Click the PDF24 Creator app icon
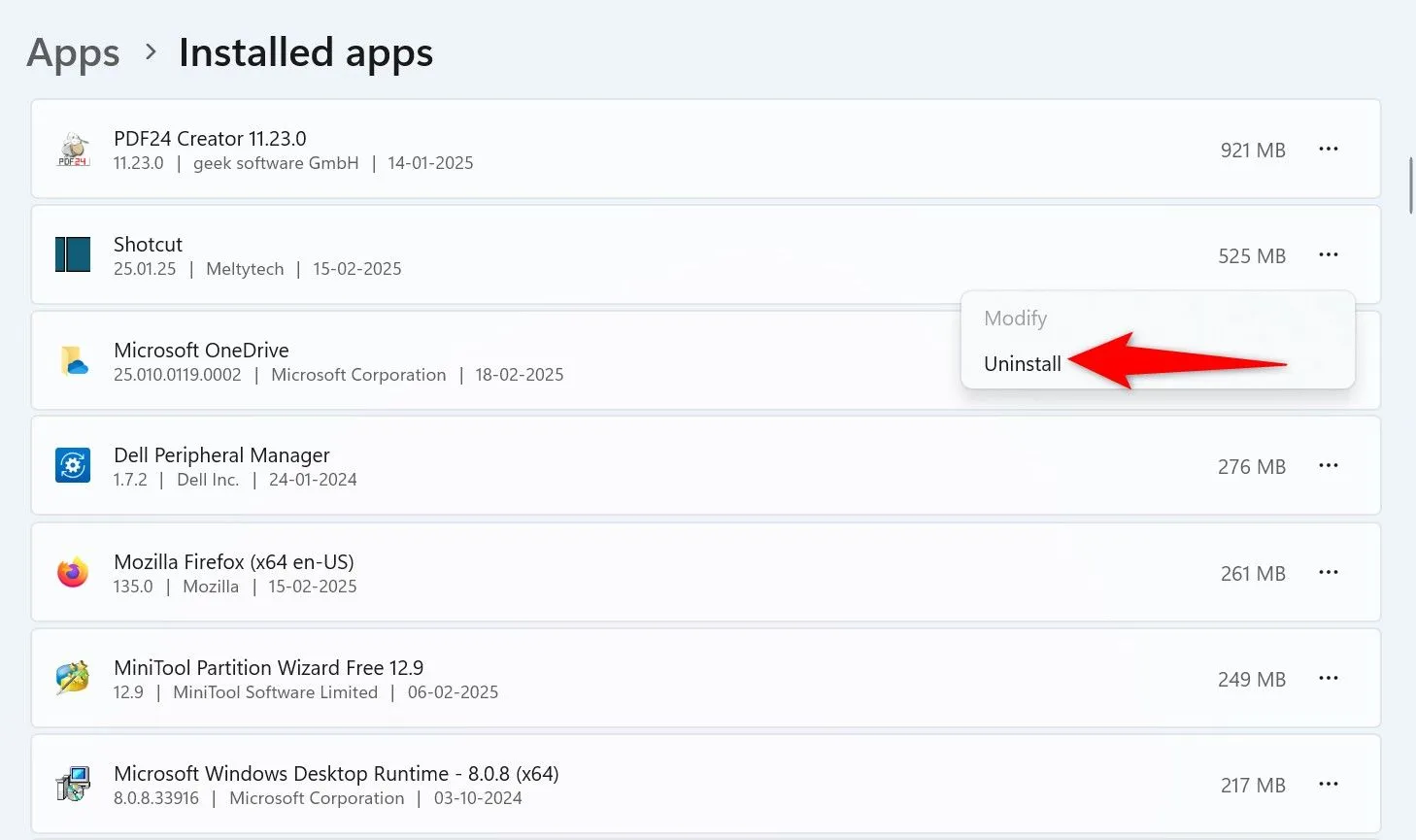 [x=73, y=149]
